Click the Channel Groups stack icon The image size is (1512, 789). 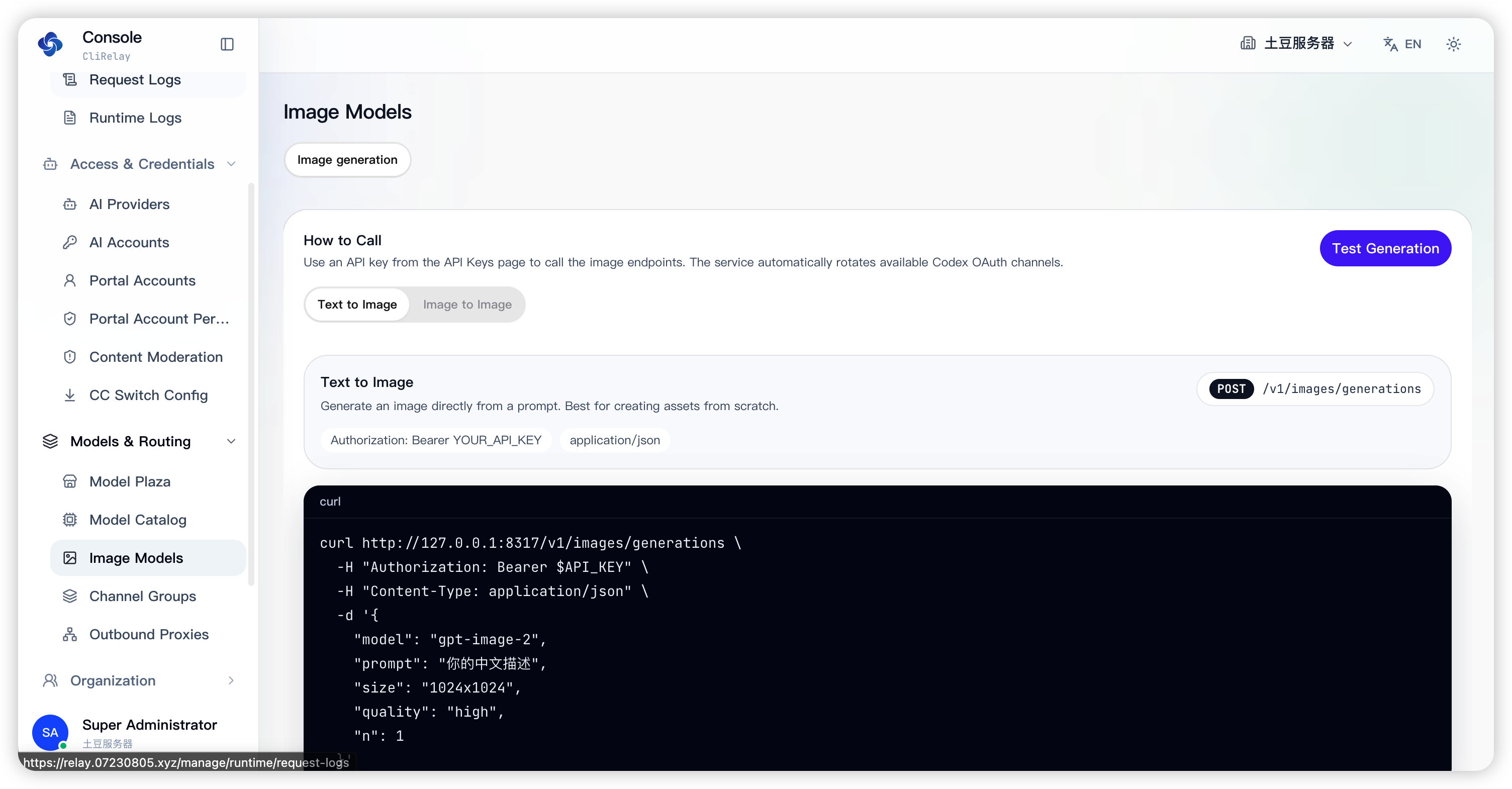pyautogui.click(x=70, y=596)
